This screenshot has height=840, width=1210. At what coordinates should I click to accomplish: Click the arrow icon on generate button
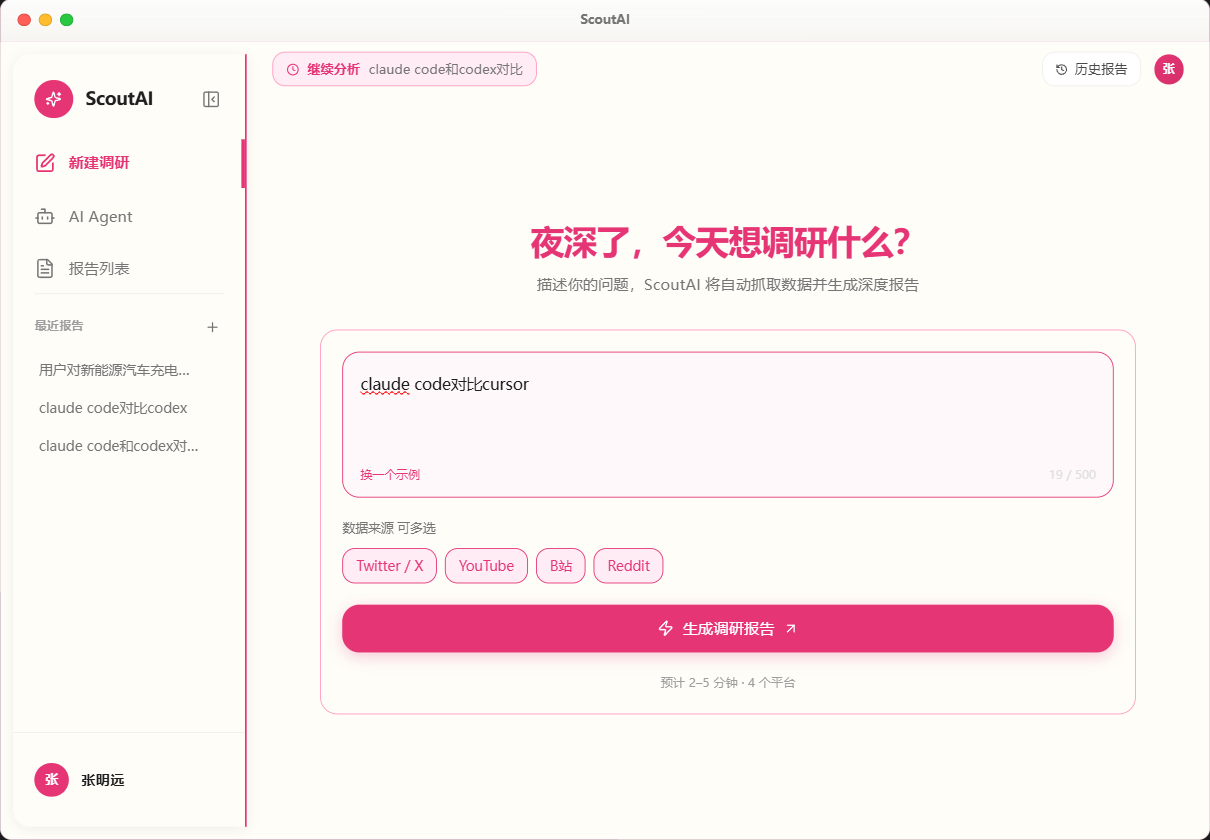point(791,629)
